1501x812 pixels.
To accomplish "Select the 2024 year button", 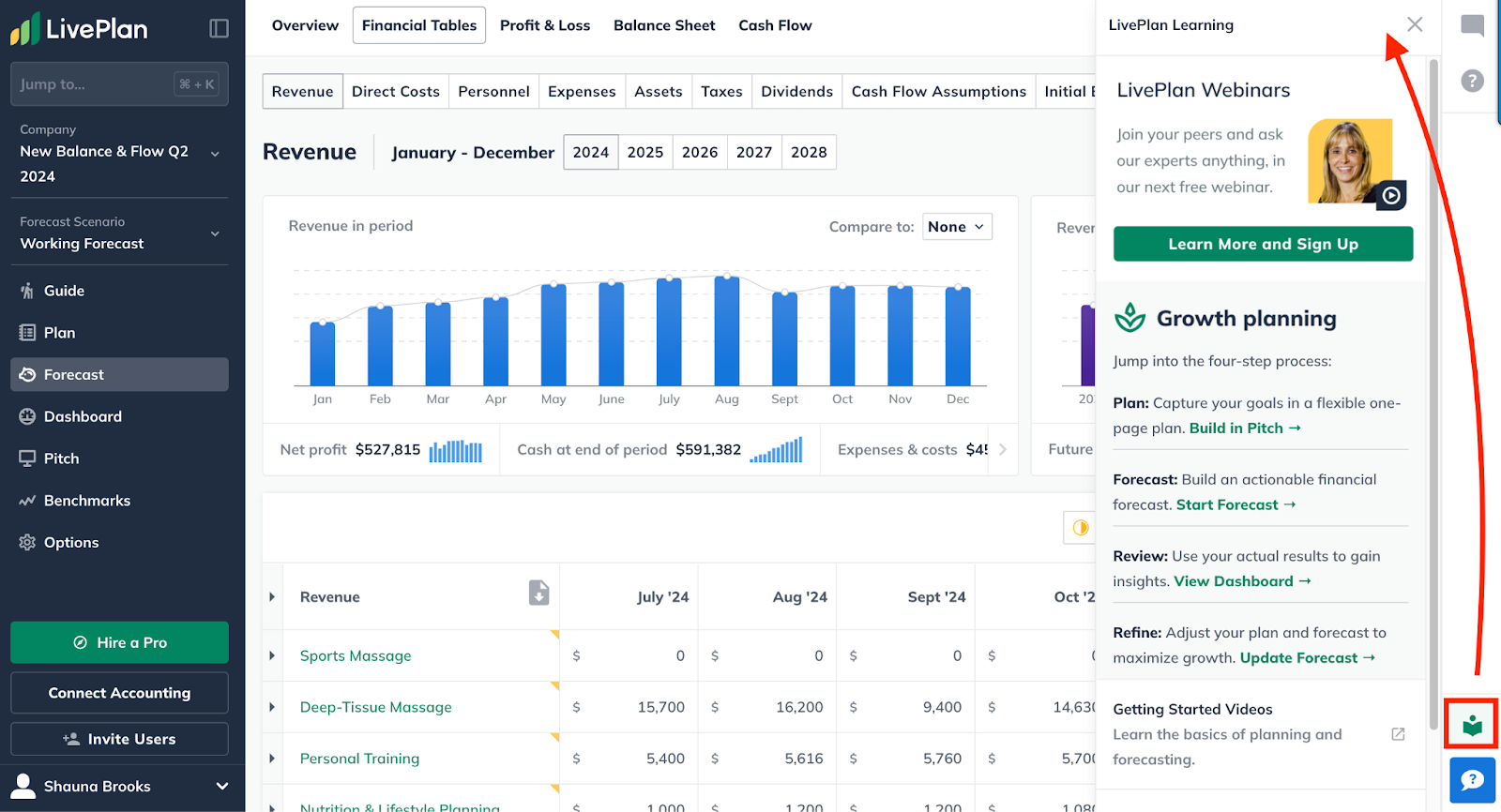I will (x=591, y=152).
